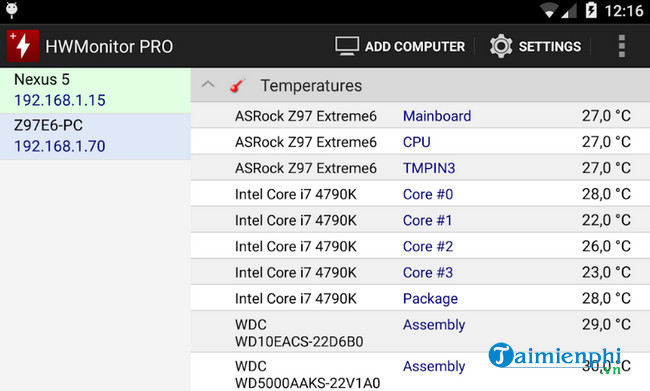Screen dimensions: 650x391
Task: Select the Package sensor label
Action: (x=430, y=299)
